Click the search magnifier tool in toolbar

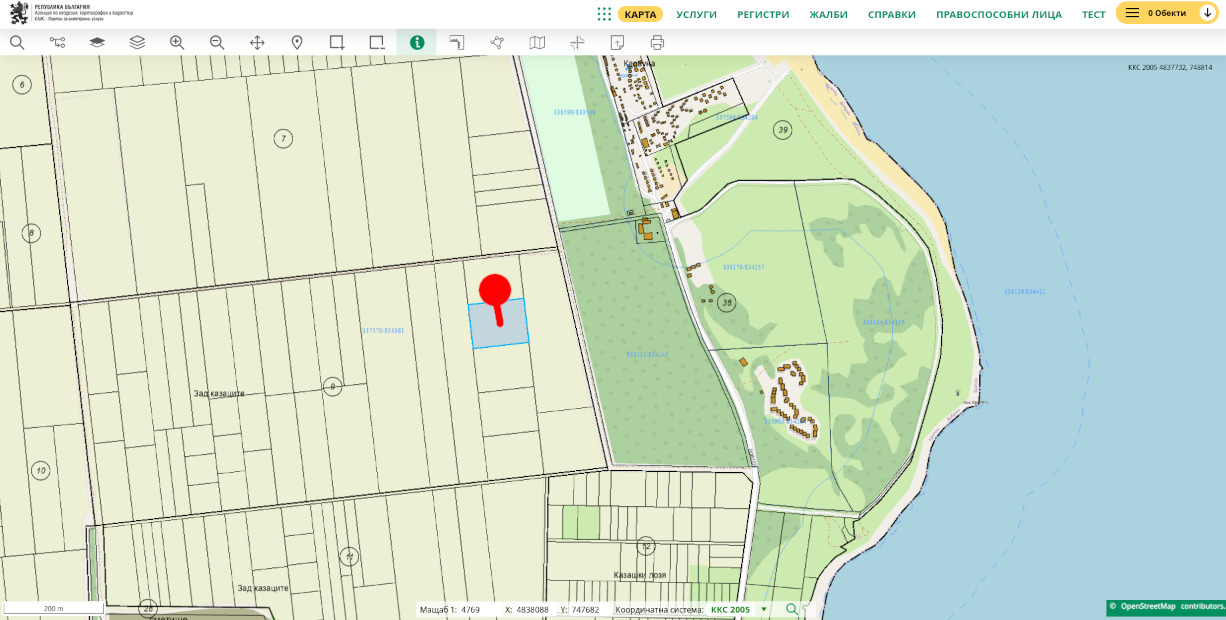tap(17, 42)
